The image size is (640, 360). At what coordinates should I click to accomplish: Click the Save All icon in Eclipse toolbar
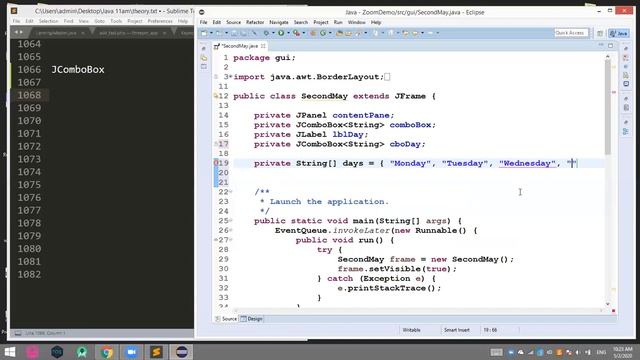pyautogui.click(x=244, y=33)
